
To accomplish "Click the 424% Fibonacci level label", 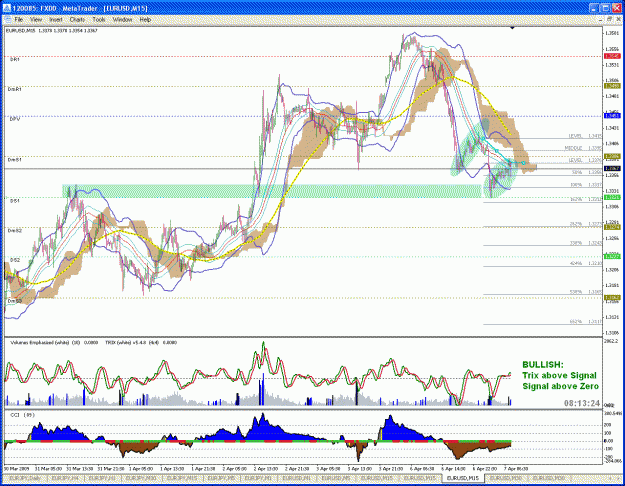I will click(x=576, y=264).
